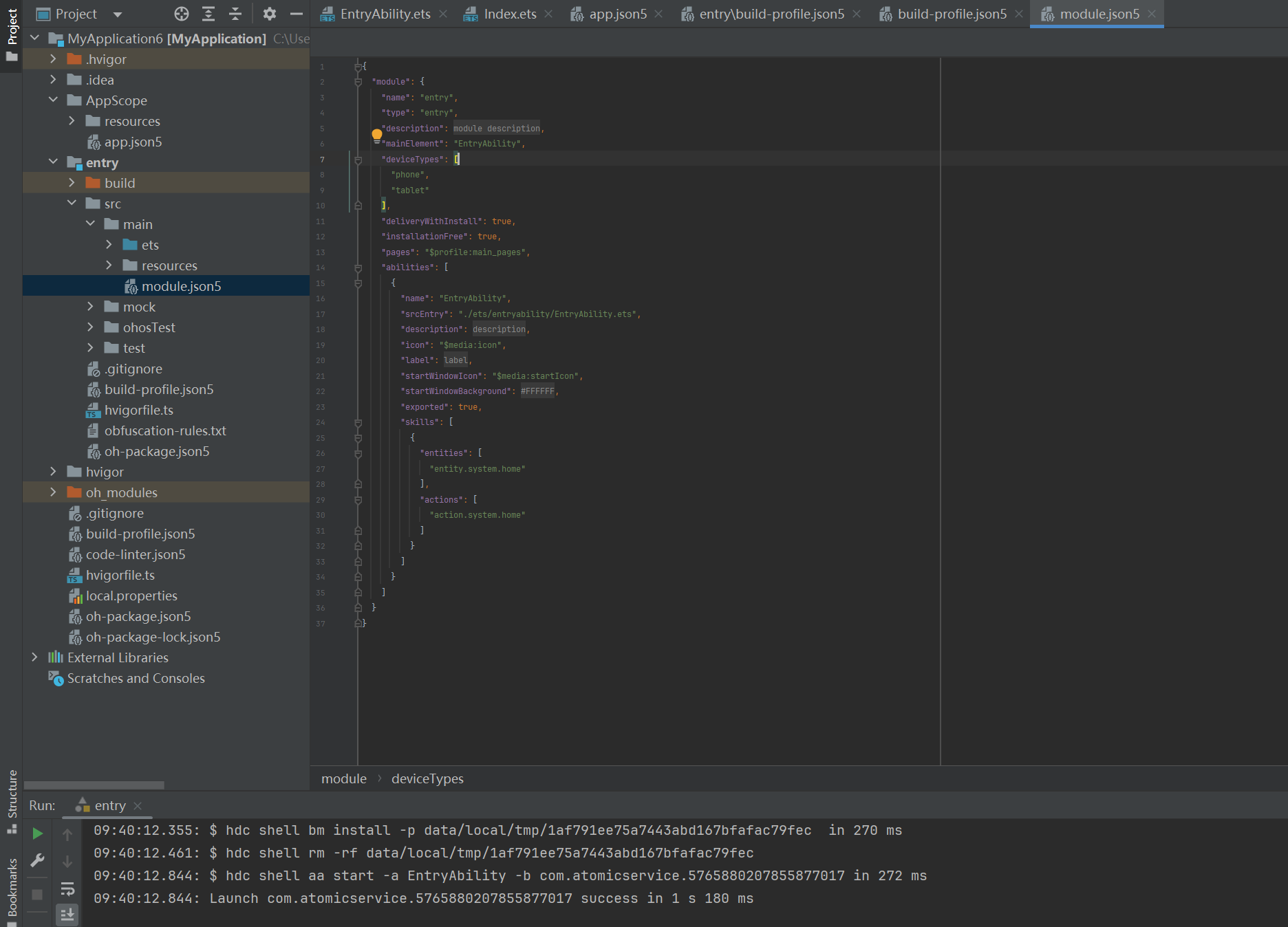Expand the .hvigor folder
The height and width of the screenshot is (927, 1288).
coord(53,59)
